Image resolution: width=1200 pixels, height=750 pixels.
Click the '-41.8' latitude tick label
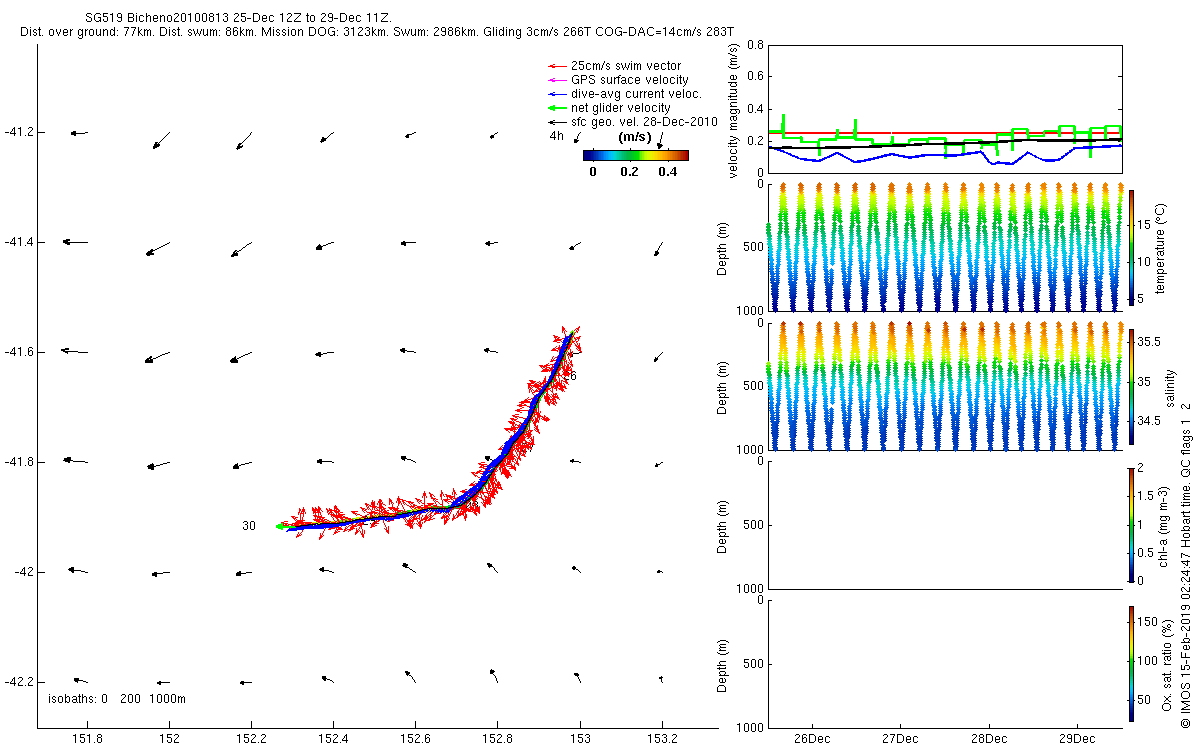click(18, 462)
